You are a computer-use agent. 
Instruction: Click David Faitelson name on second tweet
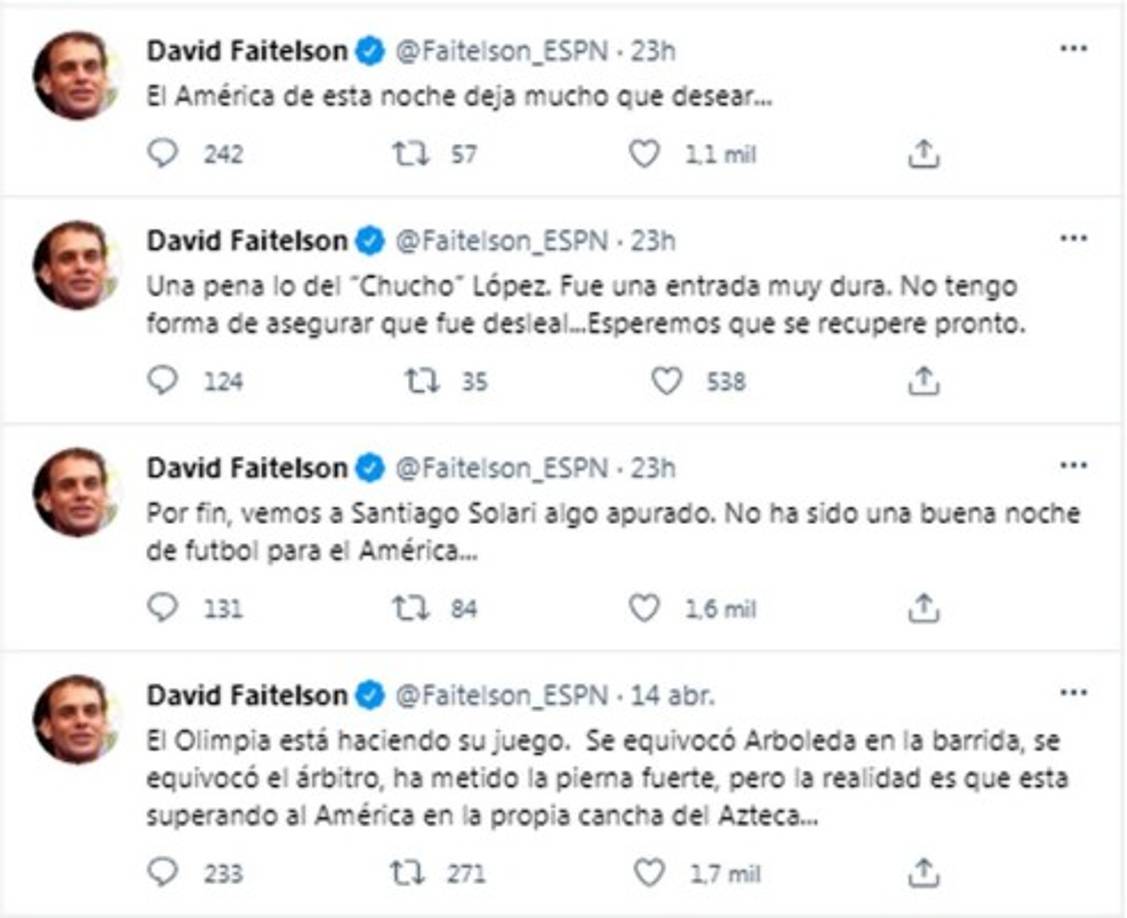pyautogui.click(x=247, y=241)
